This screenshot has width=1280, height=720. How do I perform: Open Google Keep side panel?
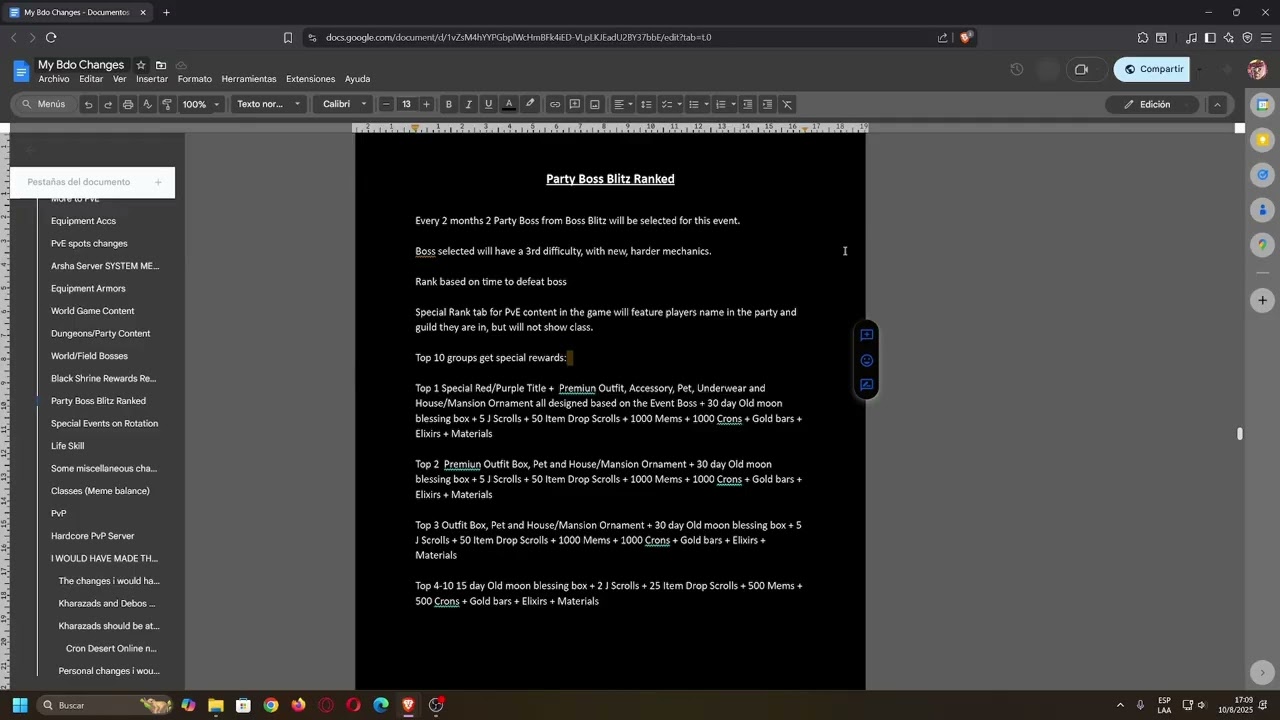click(x=1263, y=140)
